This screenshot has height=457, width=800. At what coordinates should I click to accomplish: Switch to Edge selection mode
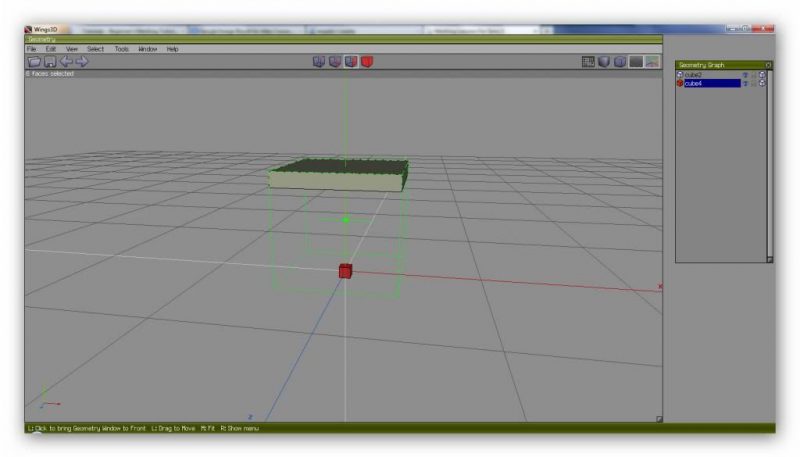point(335,62)
